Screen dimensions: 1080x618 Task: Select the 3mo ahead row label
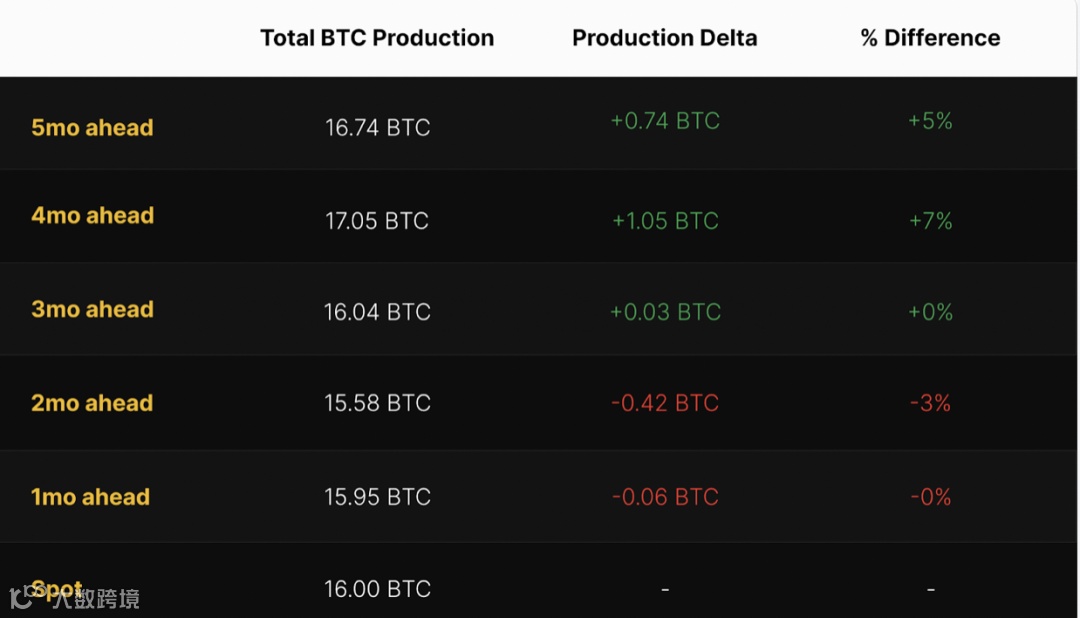[x=92, y=310]
